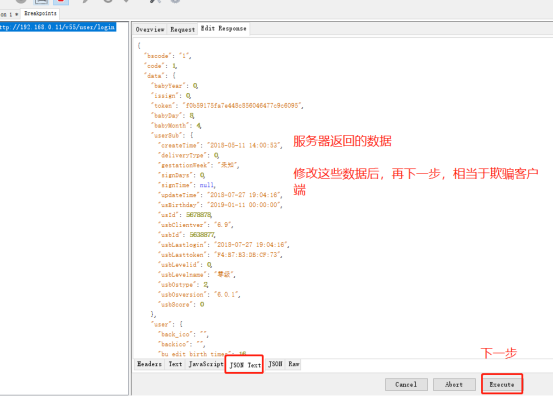This screenshot has height=396, width=554.
Task: Switch to the JavaScript view tab
Action: 206,364
